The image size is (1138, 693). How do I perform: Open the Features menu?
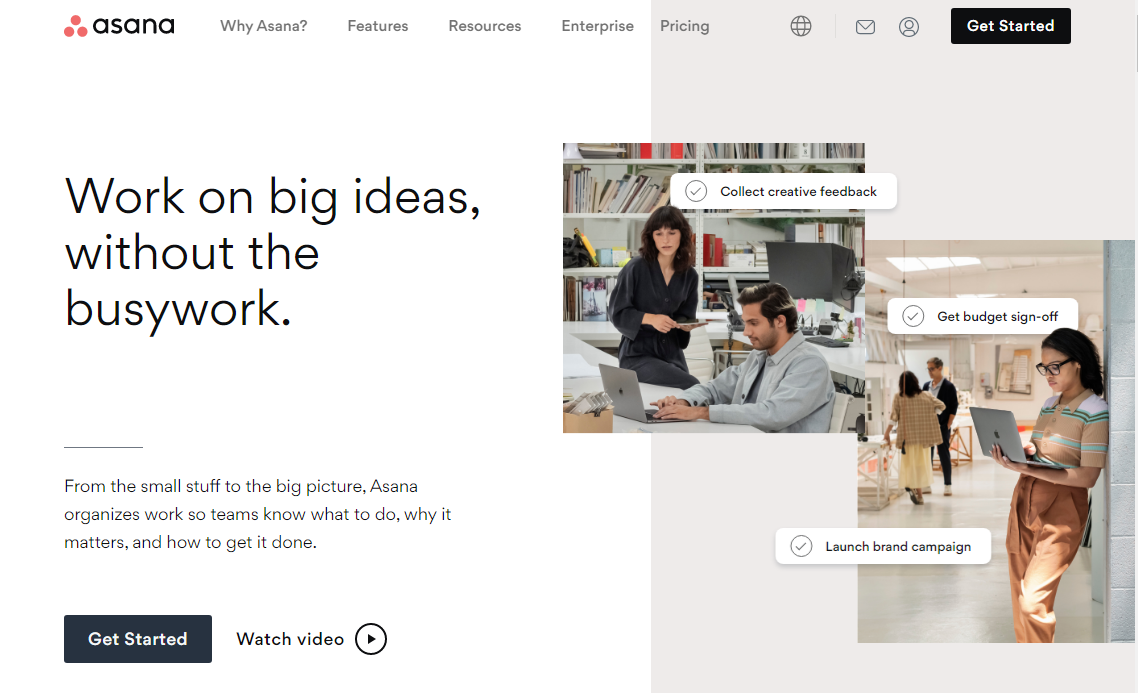click(377, 26)
